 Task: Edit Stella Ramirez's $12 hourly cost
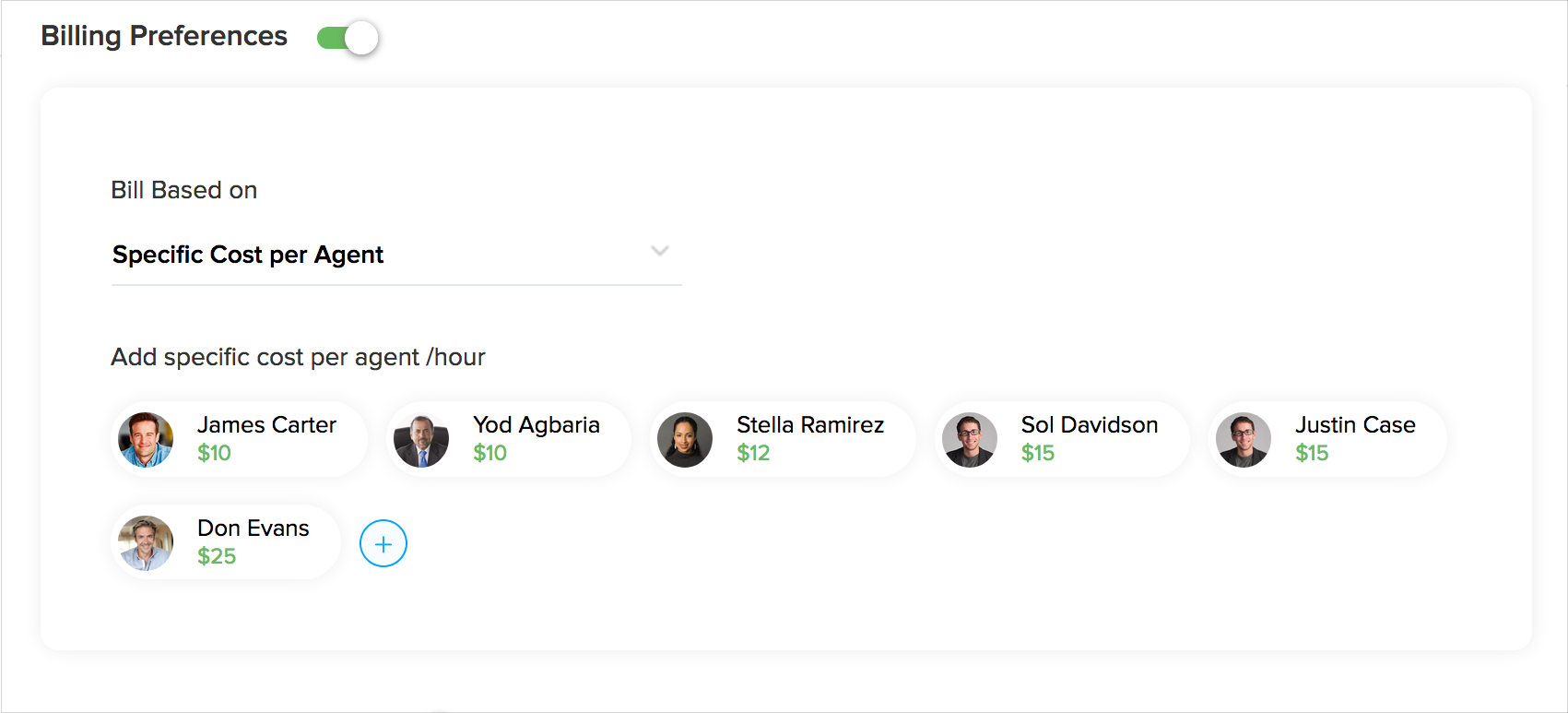click(753, 453)
